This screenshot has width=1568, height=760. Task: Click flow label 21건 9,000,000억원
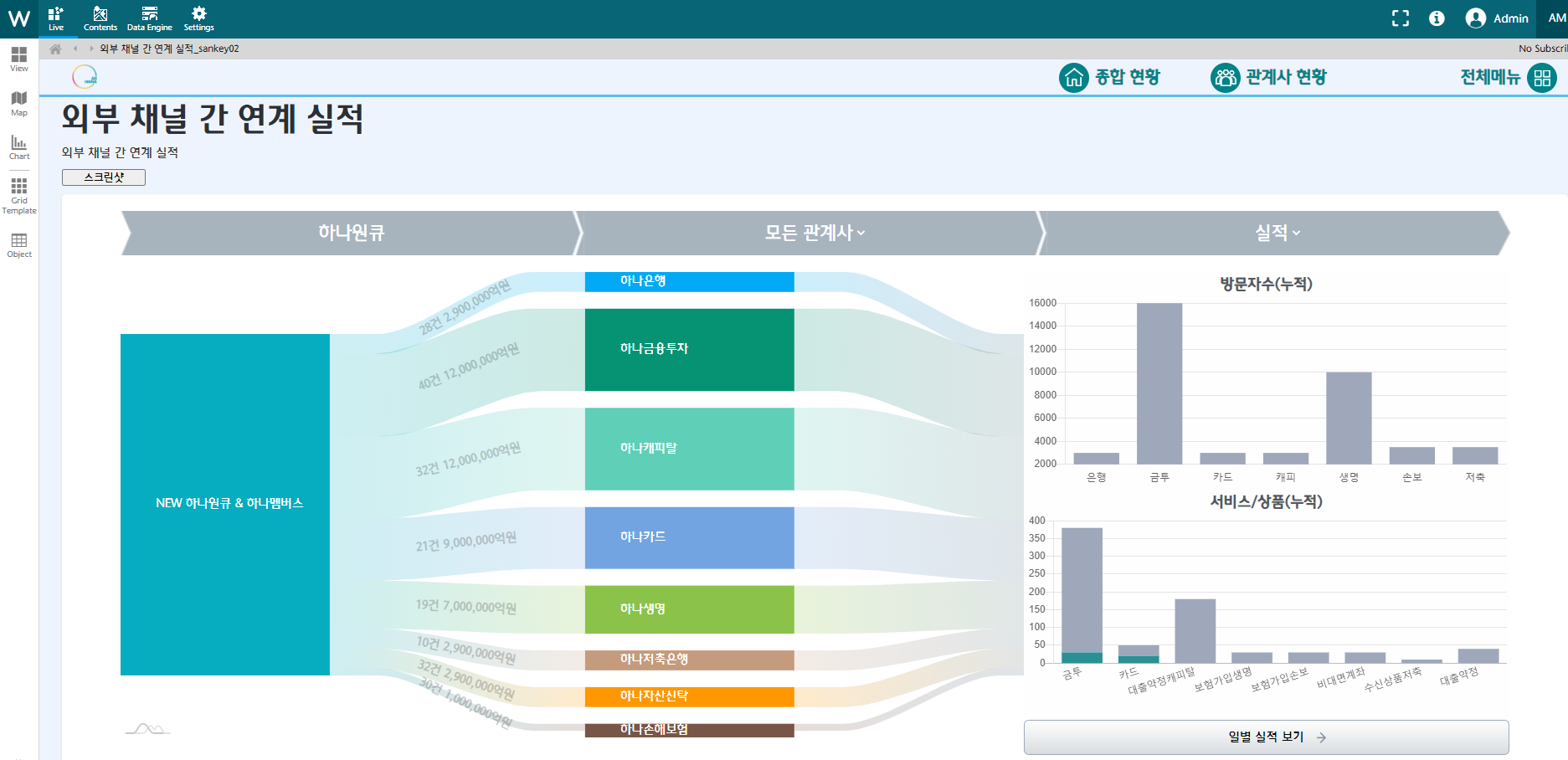466,542
